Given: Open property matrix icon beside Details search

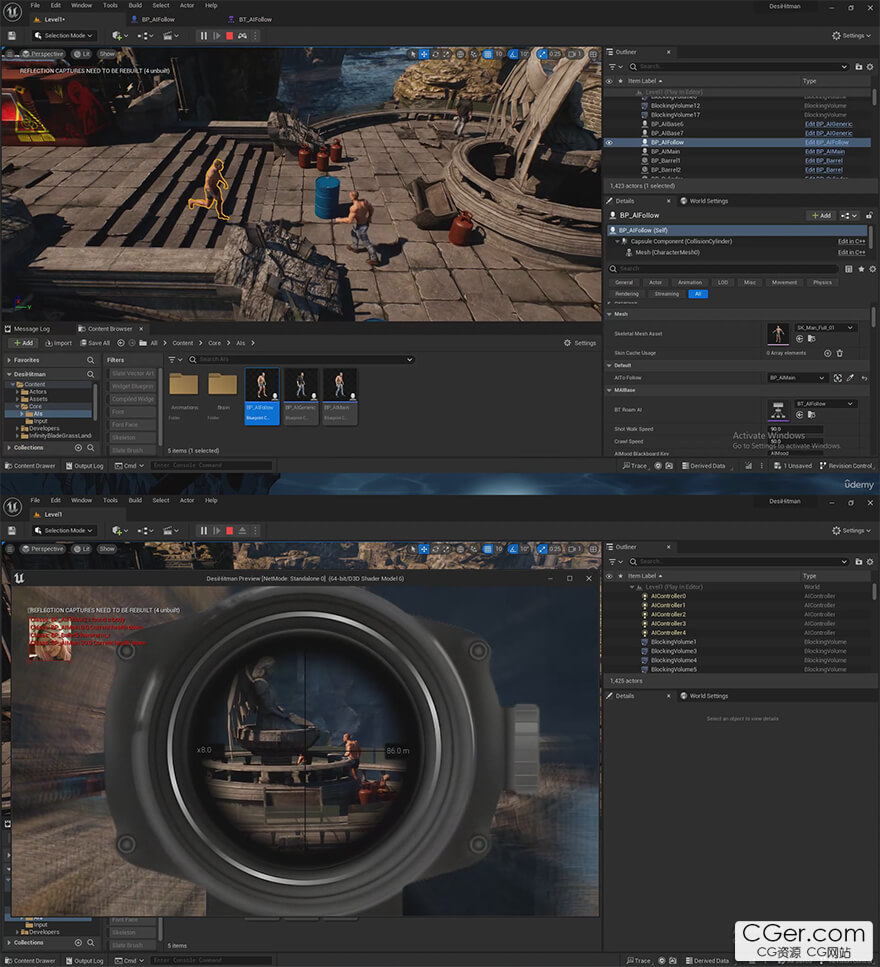Looking at the screenshot, I should coord(849,269).
